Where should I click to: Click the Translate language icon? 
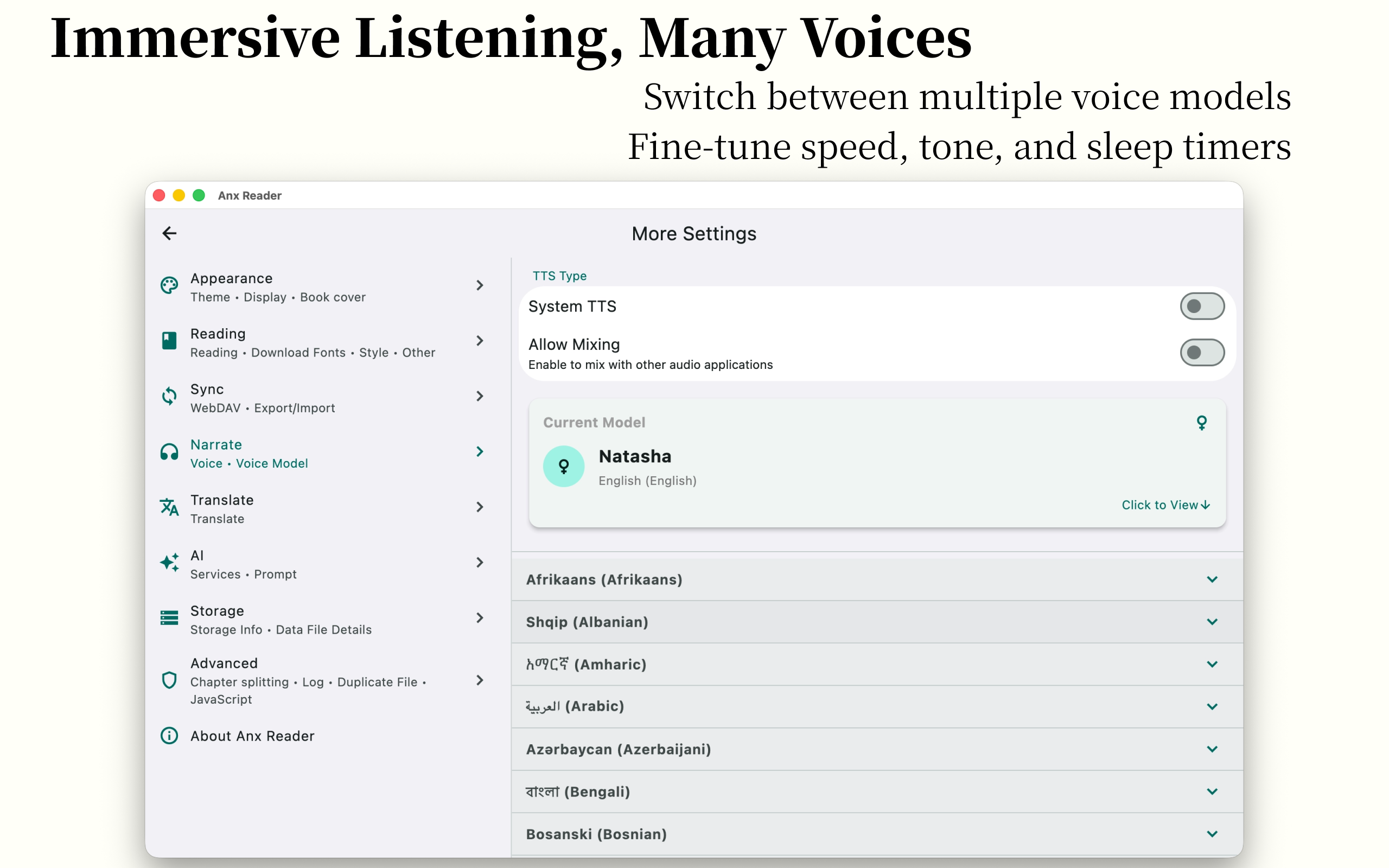pos(169,507)
